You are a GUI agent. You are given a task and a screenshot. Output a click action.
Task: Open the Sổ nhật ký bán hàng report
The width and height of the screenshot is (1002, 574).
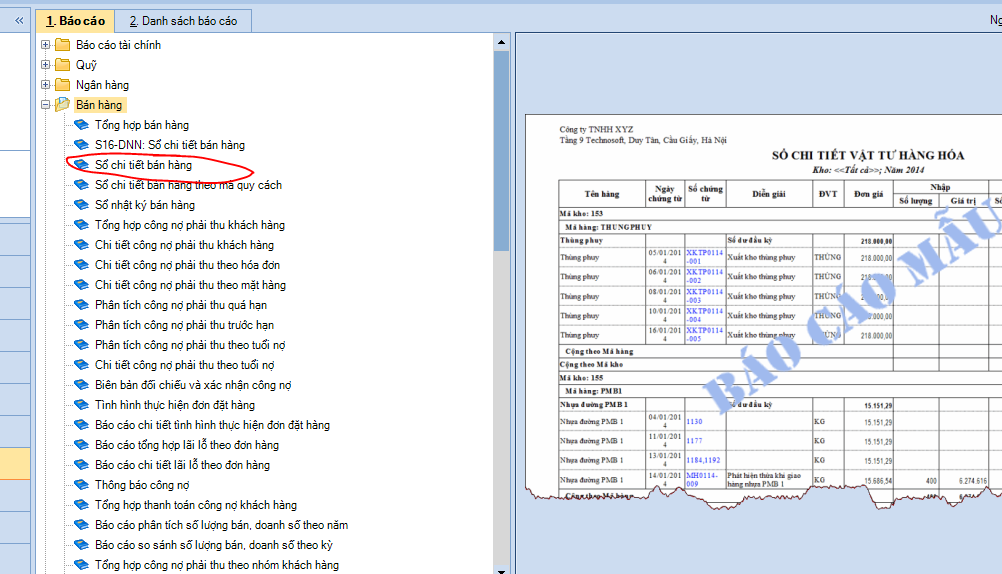click(145, 205)
